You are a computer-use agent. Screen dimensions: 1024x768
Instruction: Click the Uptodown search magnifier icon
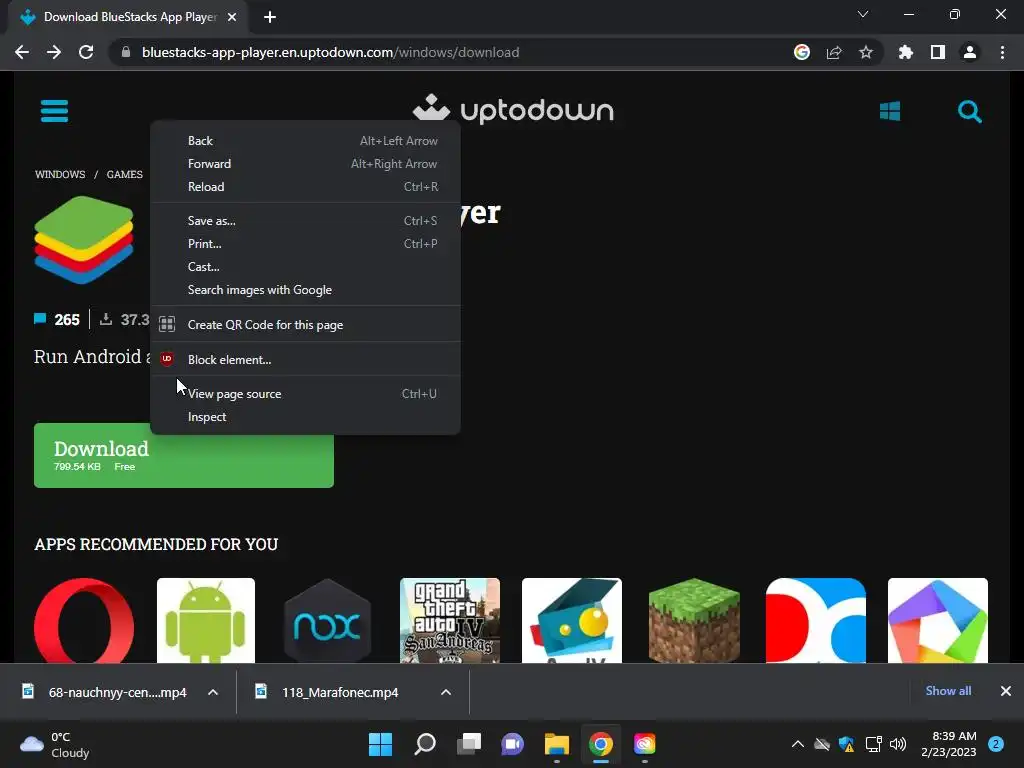pos(970,112)
